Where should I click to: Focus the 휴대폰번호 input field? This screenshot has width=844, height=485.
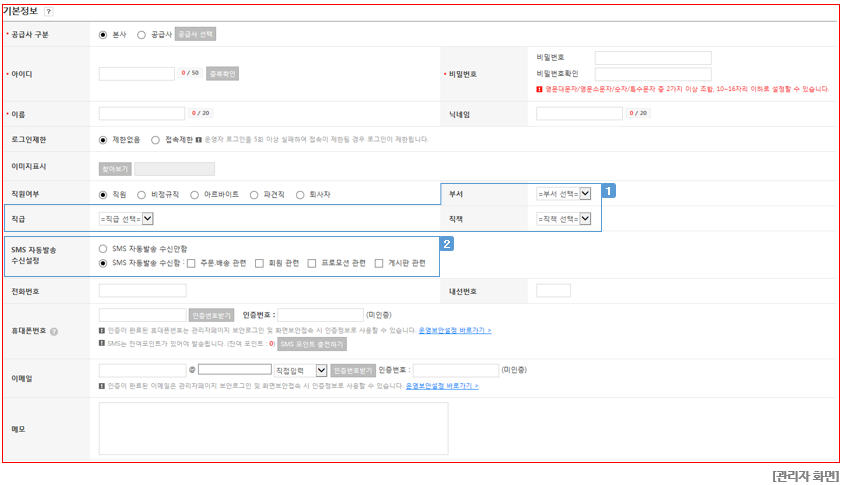pyautogui.click(x=143, y=315)
